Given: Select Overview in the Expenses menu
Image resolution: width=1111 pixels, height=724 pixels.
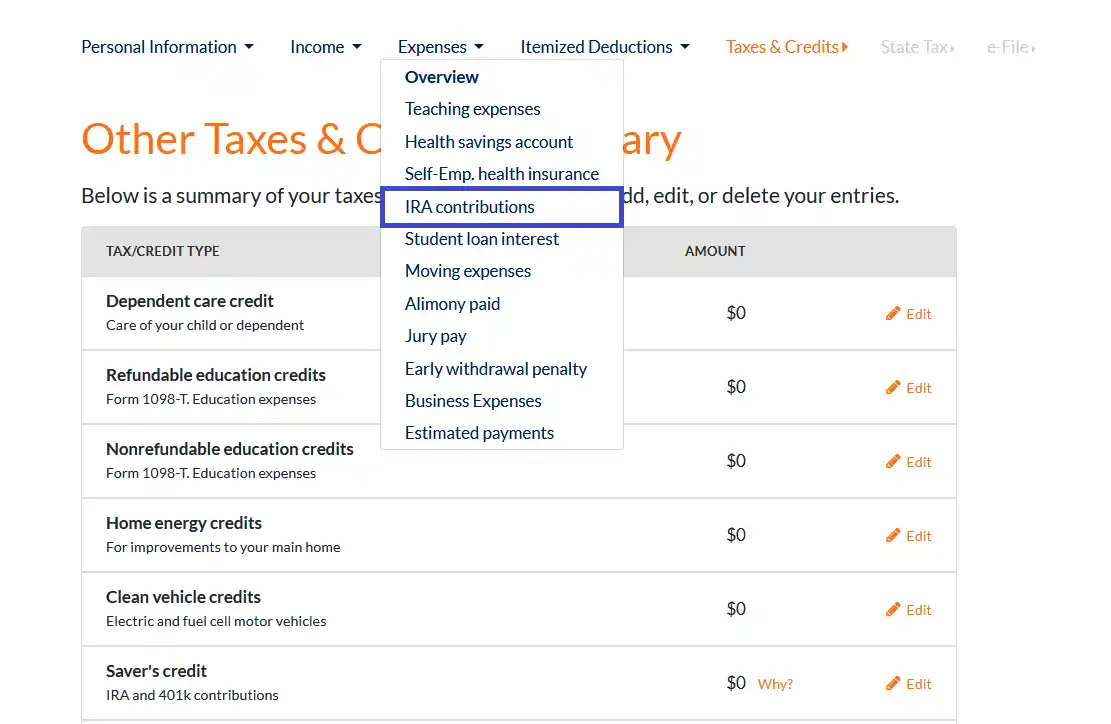Looking at the screenshot, I should [441, 77].
